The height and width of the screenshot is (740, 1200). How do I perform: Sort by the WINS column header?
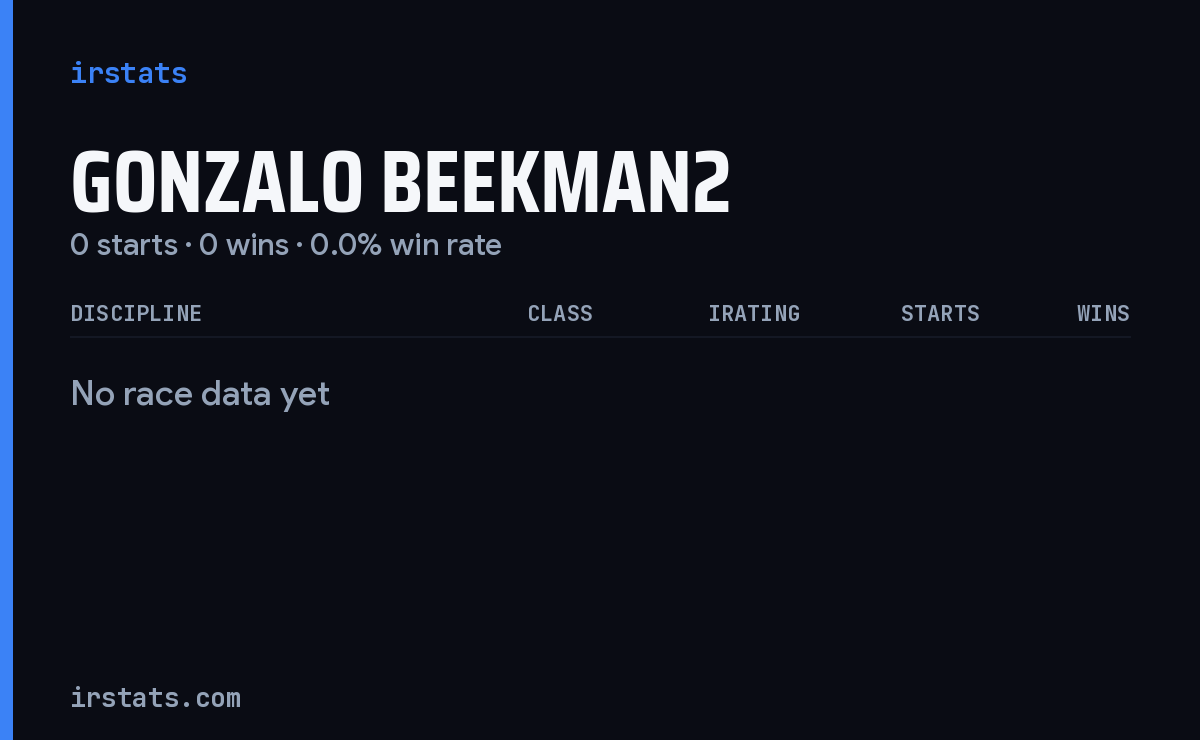(x=1103, y=313)
